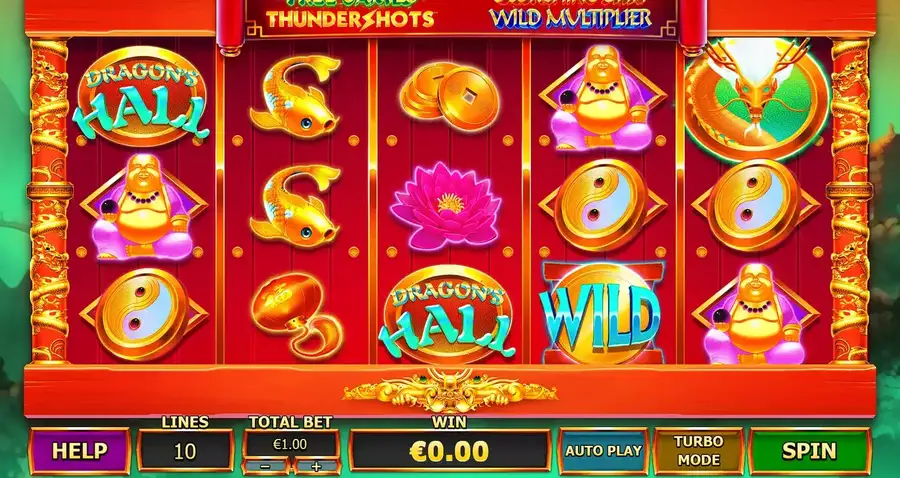Select the pink lotus flower symbol

pyautogui.click(x=446, y=205)
